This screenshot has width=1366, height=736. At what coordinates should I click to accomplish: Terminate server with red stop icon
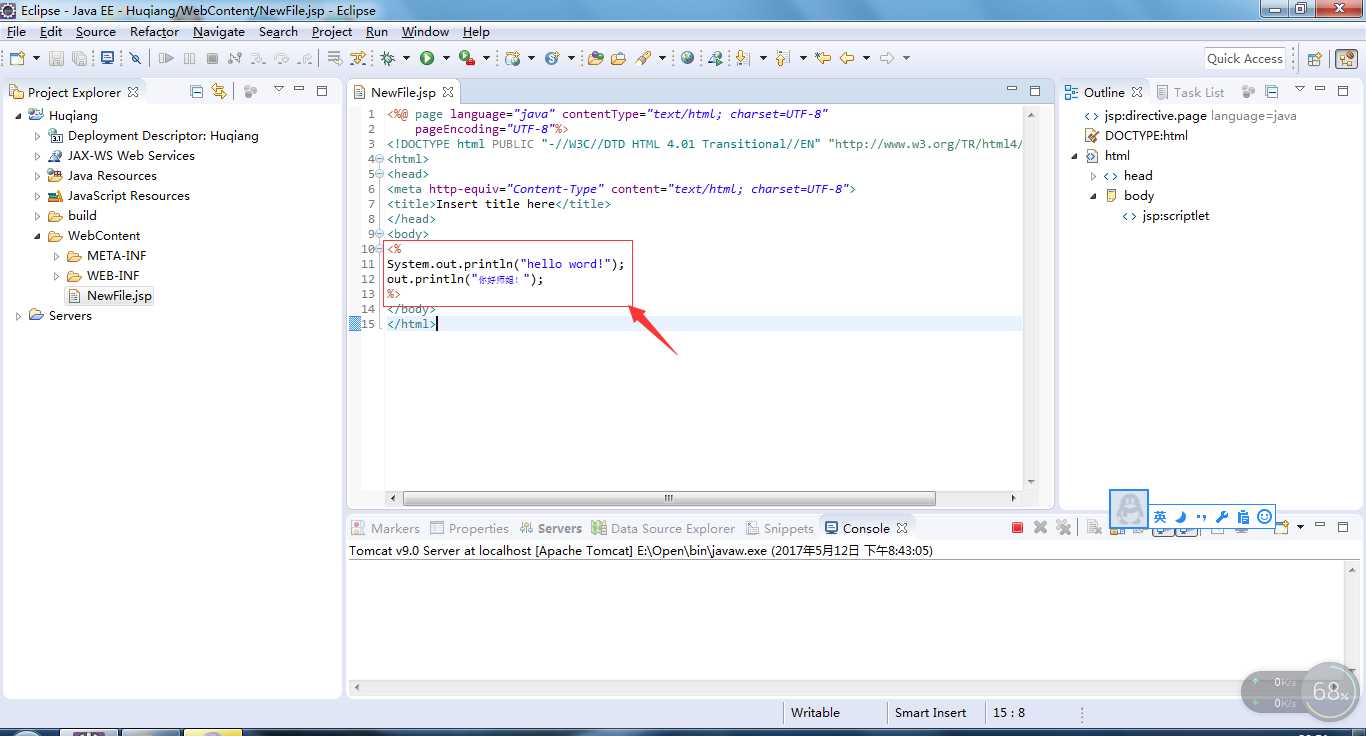pos(1017,528)
